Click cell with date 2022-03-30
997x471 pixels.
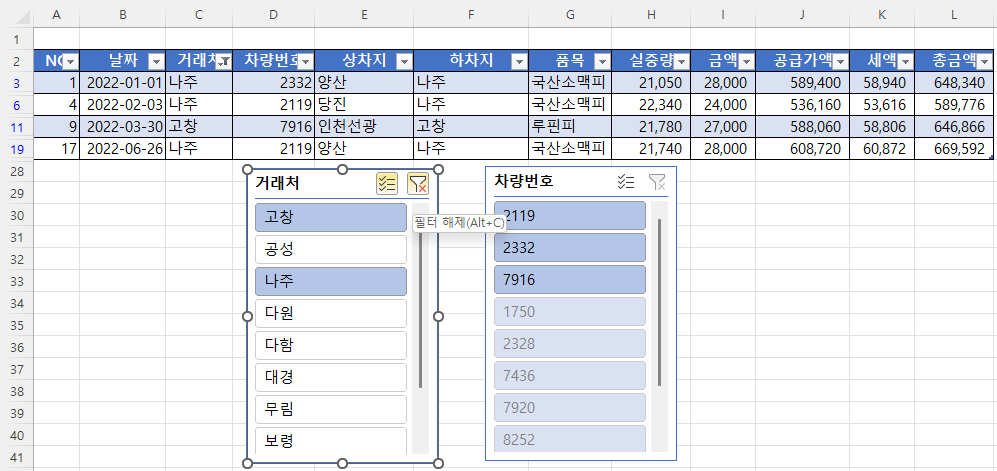coord(123,127)
